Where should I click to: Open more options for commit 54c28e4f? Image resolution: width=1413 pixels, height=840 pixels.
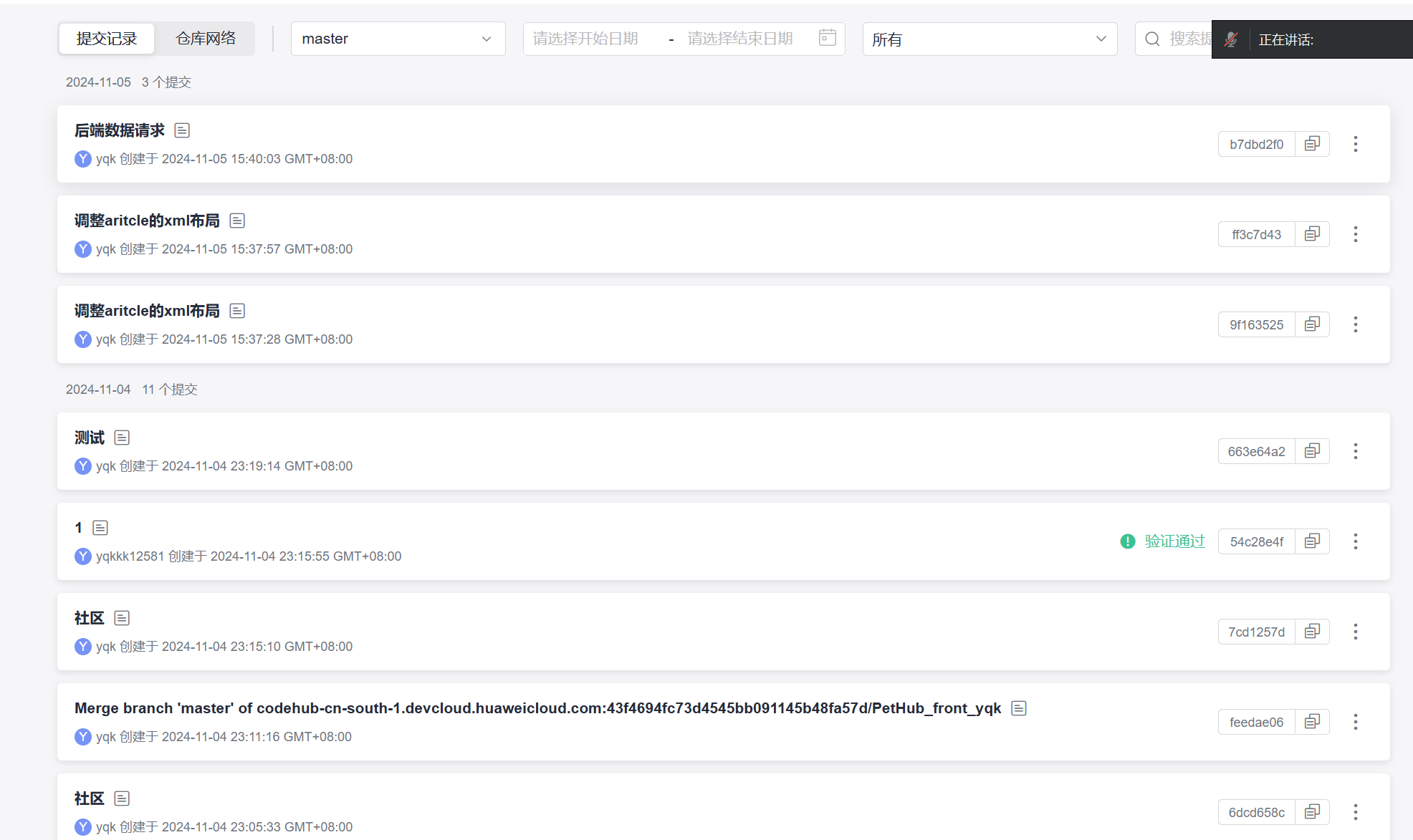click(1355, 541)
